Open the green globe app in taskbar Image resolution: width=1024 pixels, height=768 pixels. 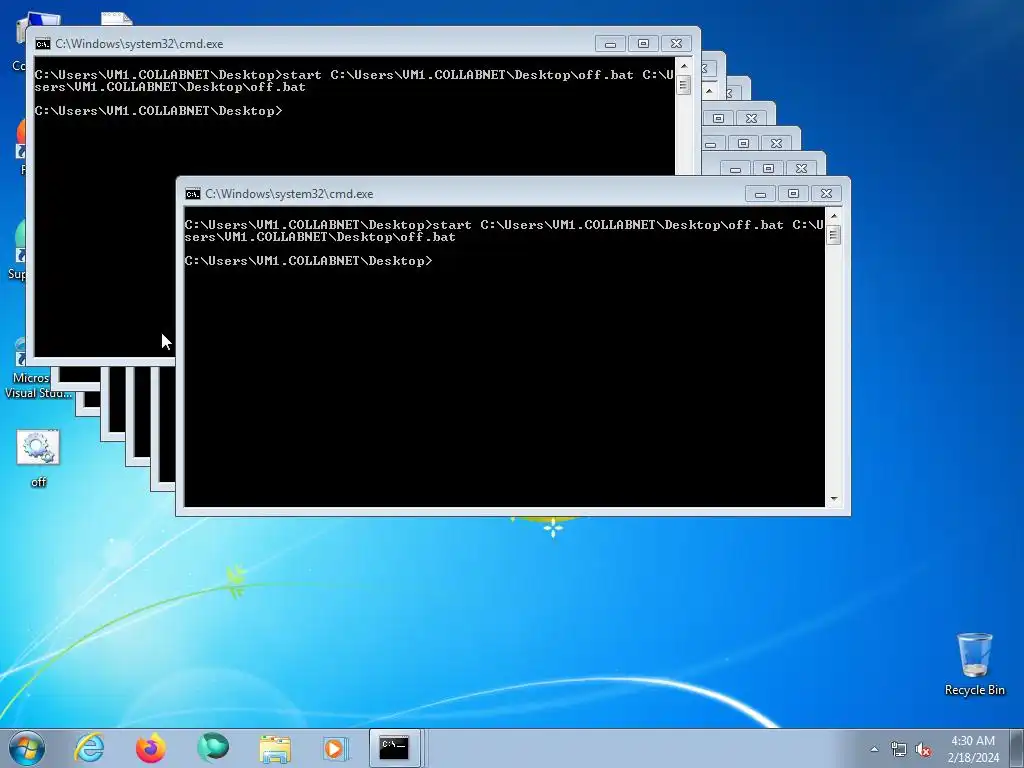click(x=213, y=748)
